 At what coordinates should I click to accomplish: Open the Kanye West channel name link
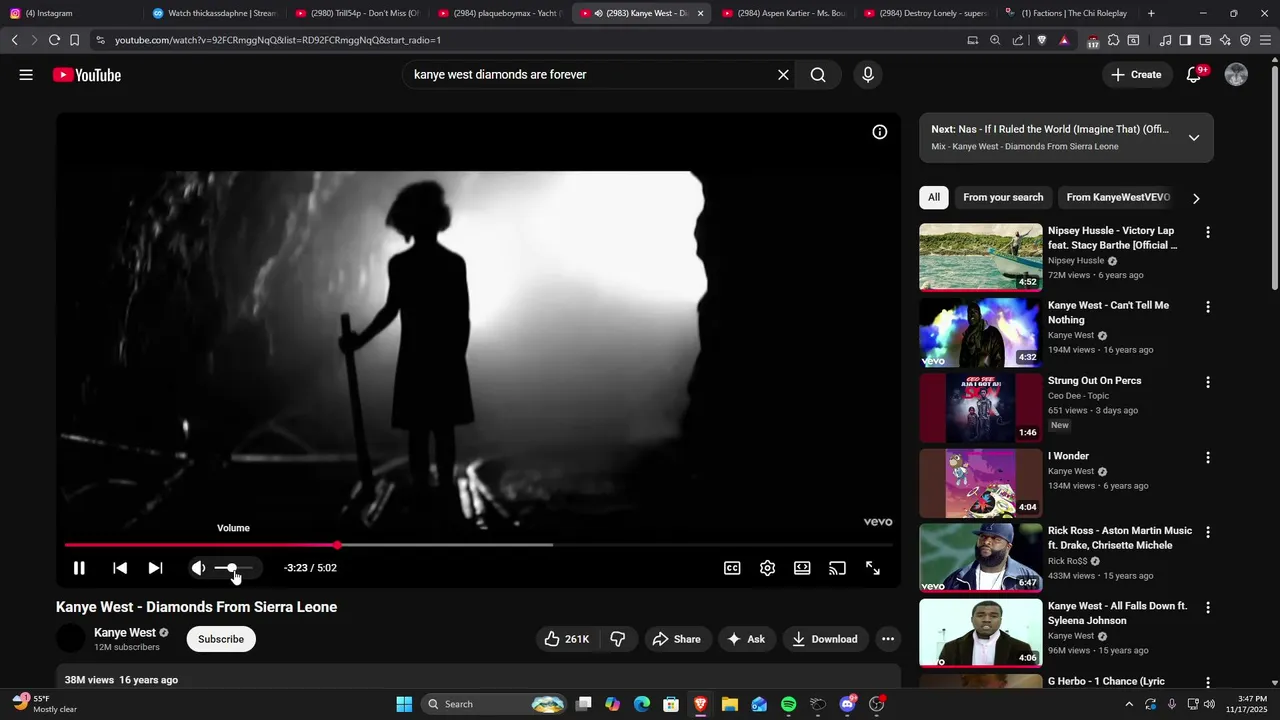125,633
